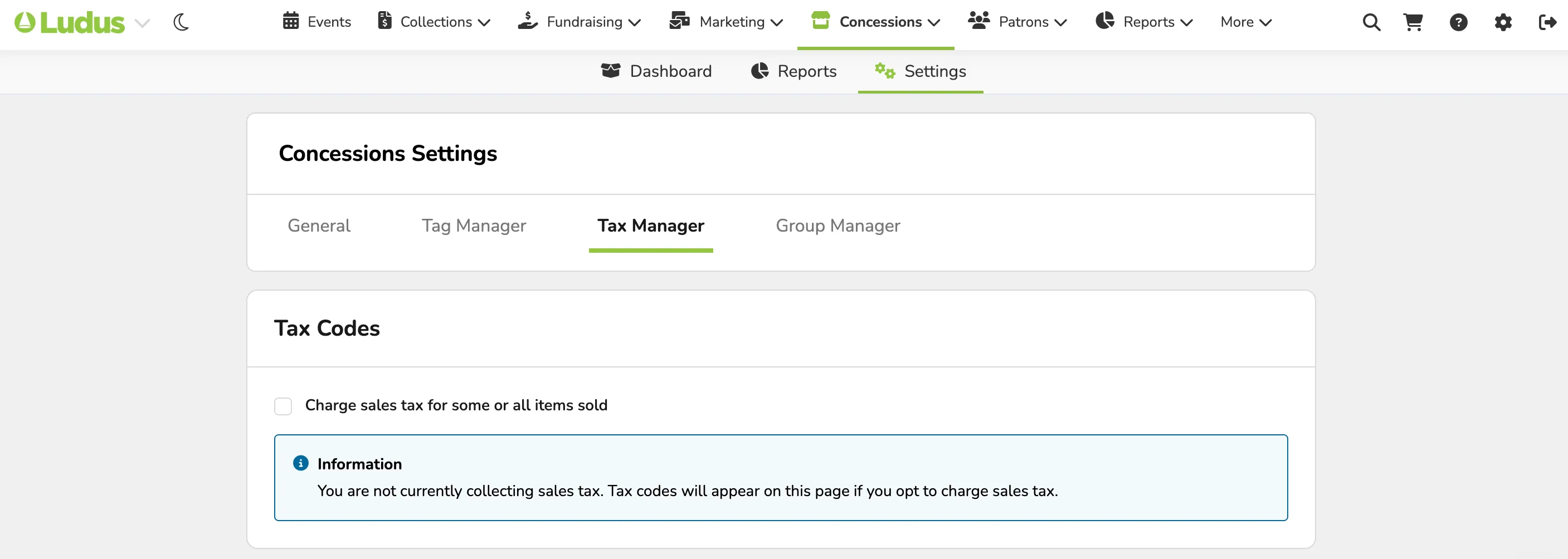Click the Collections invoice icon
The height and width of the screenshot is (559, 1568).
(384, 21)
